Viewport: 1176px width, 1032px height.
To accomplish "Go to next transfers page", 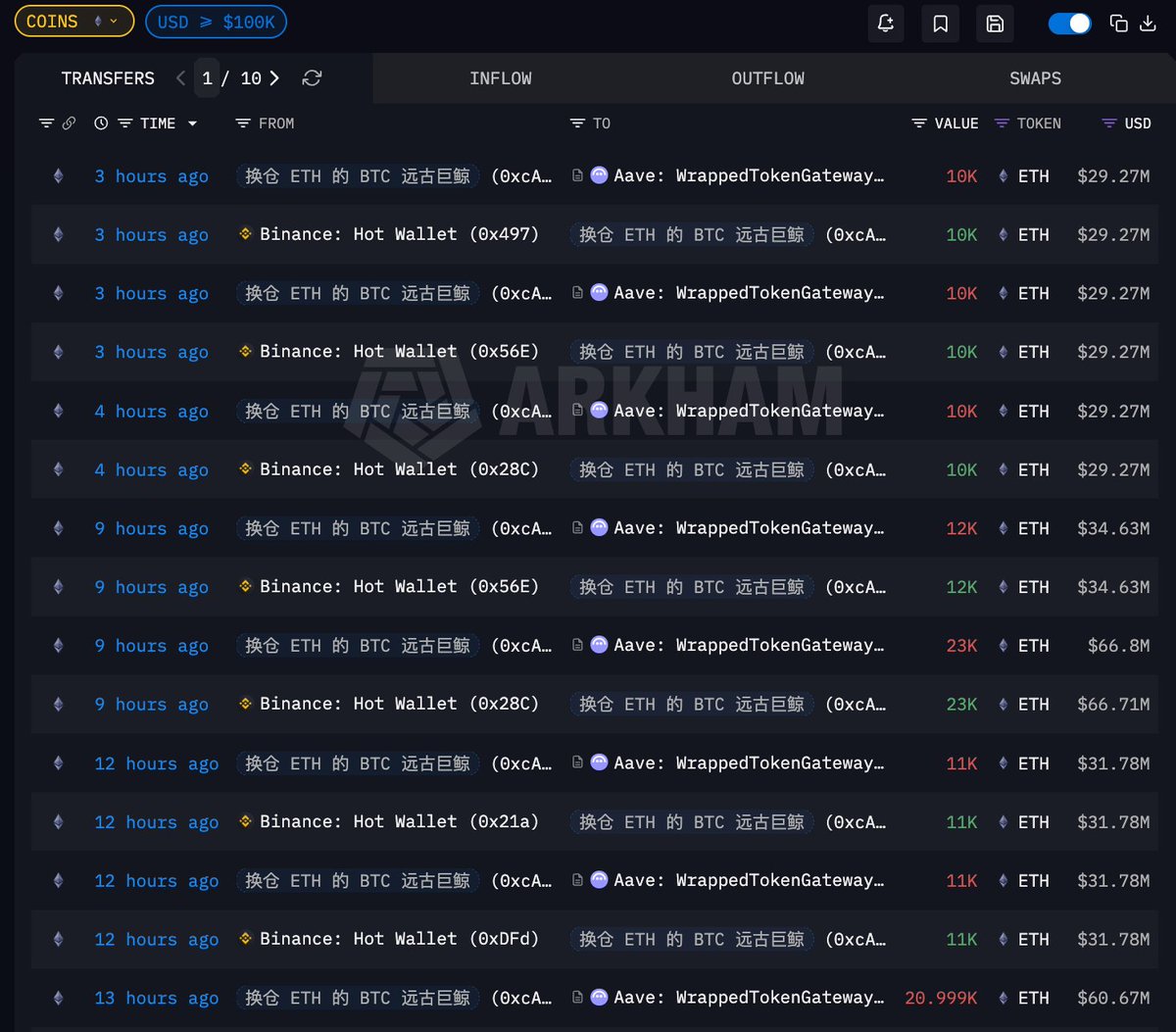I will [274, 78].
